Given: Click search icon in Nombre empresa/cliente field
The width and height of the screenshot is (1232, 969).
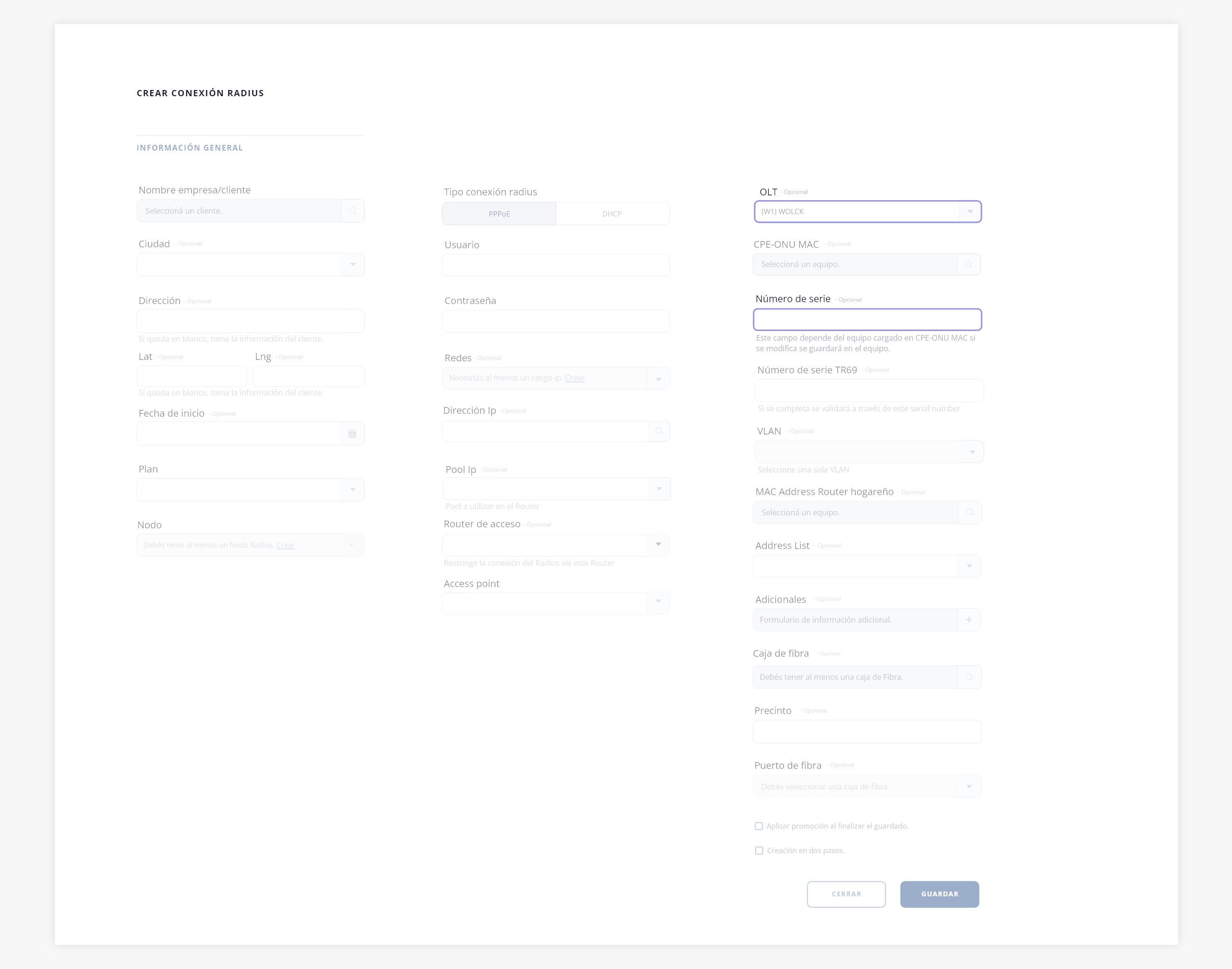Looking at the screenshot, I should [352, 210].
